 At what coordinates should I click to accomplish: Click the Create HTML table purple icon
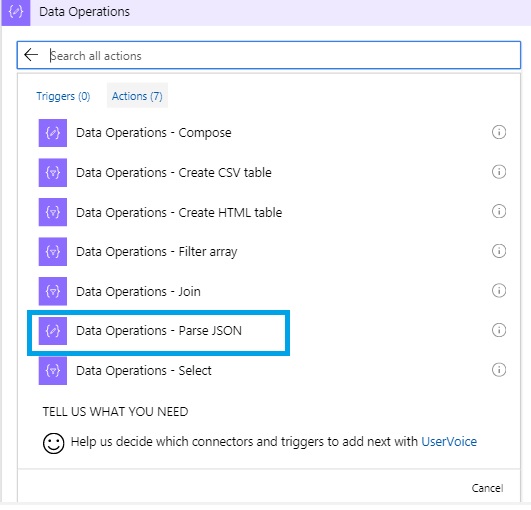point(52,212)
